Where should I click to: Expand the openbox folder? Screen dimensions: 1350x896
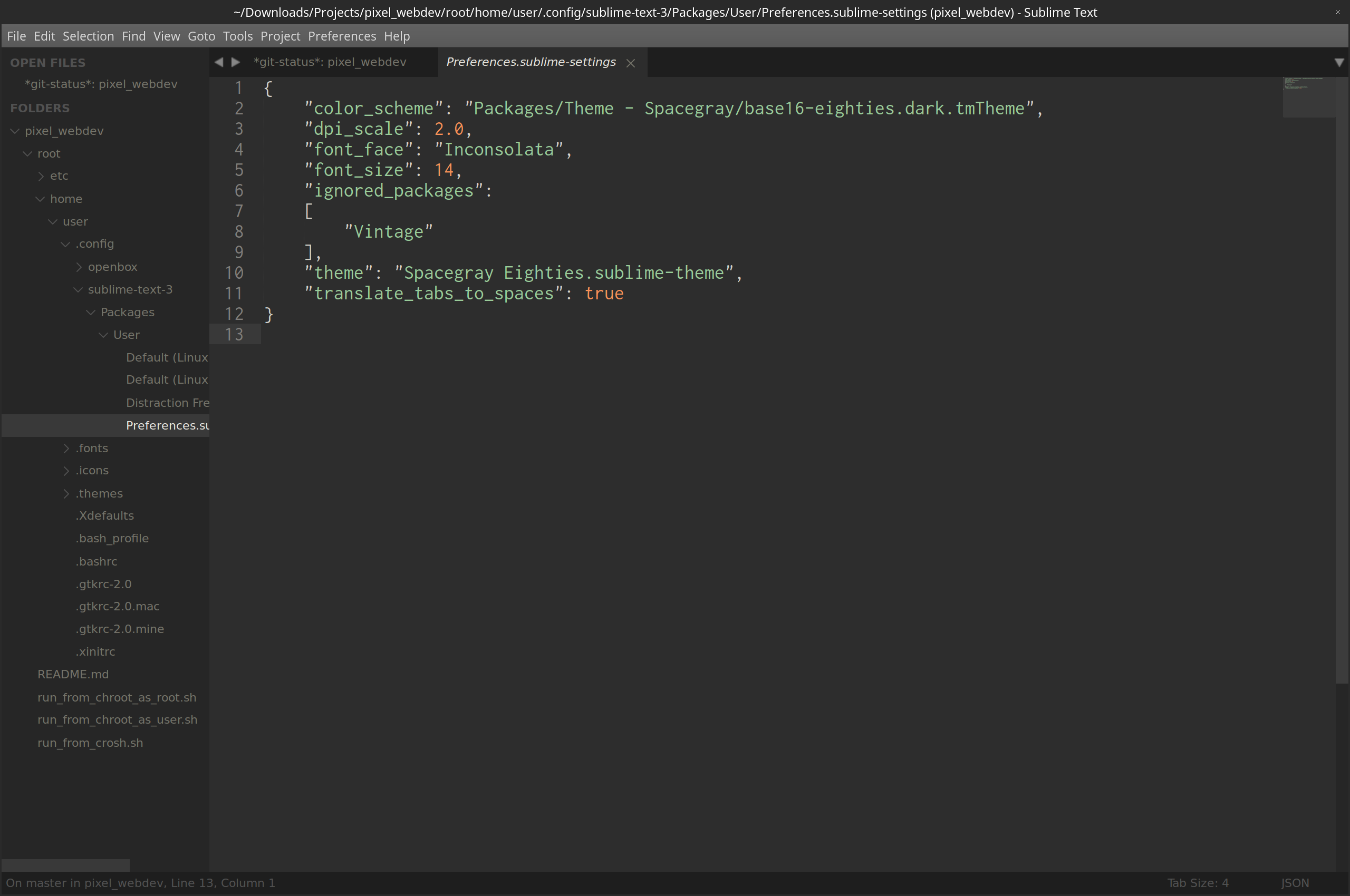click(79, 267)
